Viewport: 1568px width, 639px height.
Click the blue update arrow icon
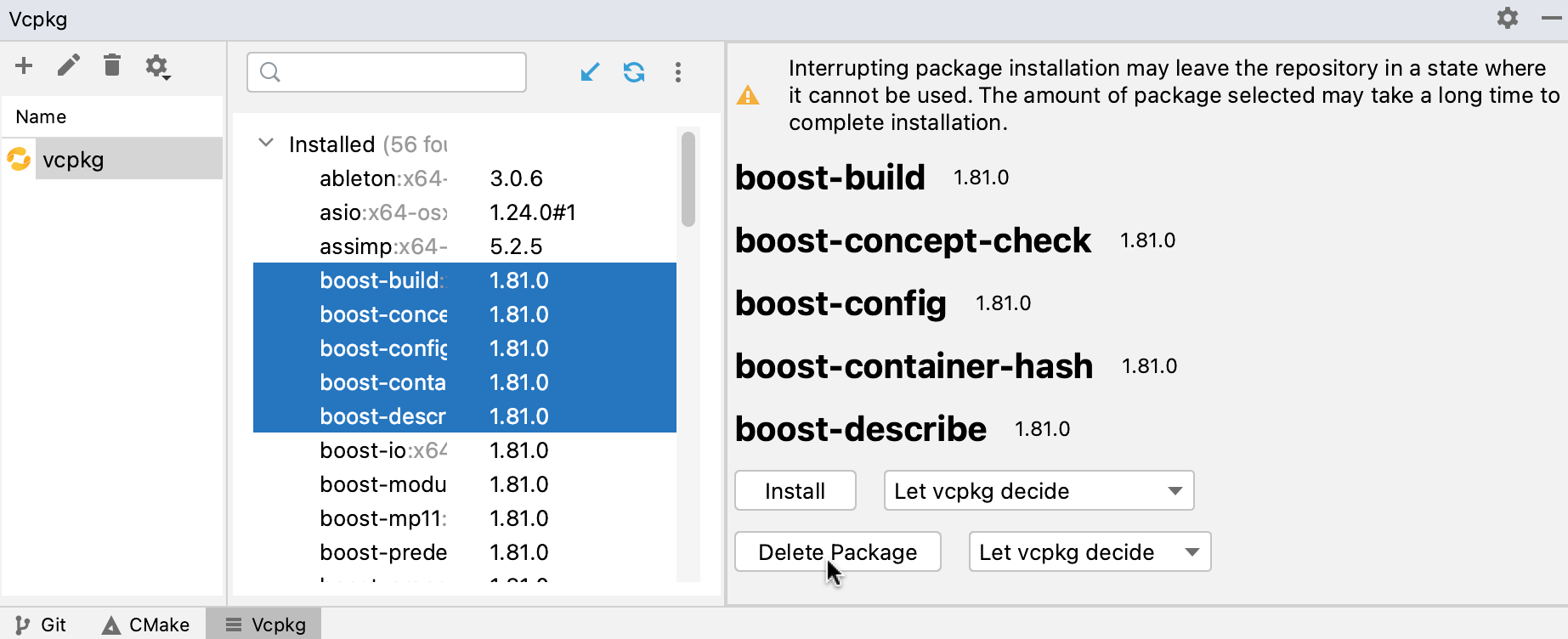(590, 72)
